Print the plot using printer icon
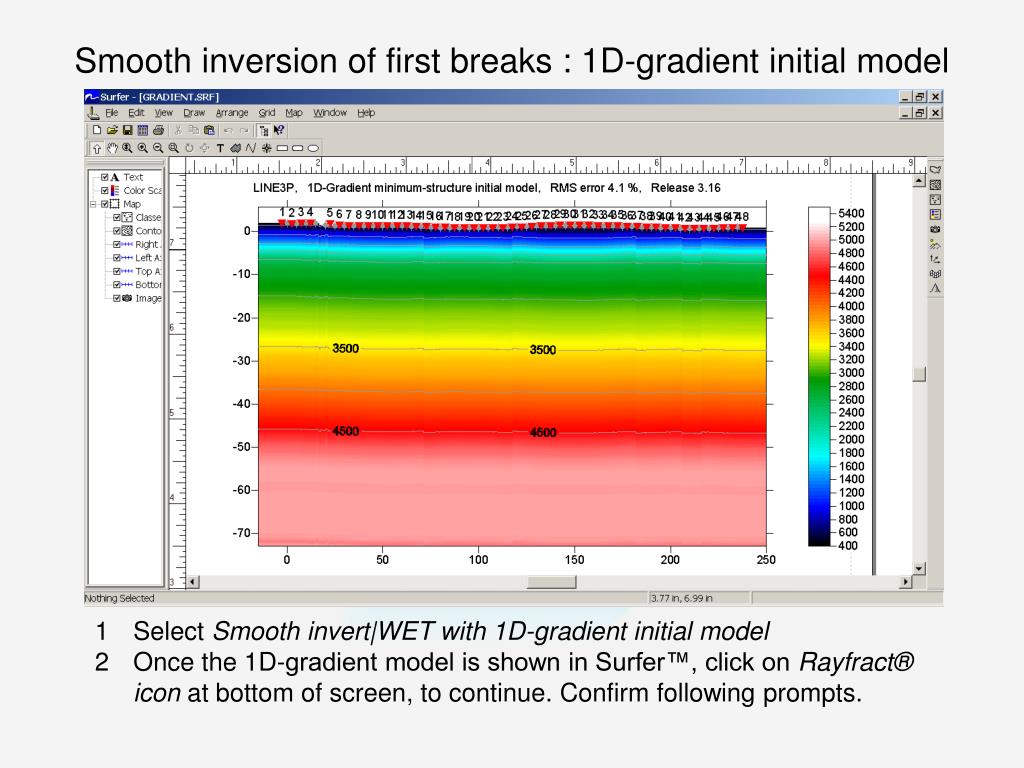The width and height of the screenshot is (1024, 768). (158, 130)
